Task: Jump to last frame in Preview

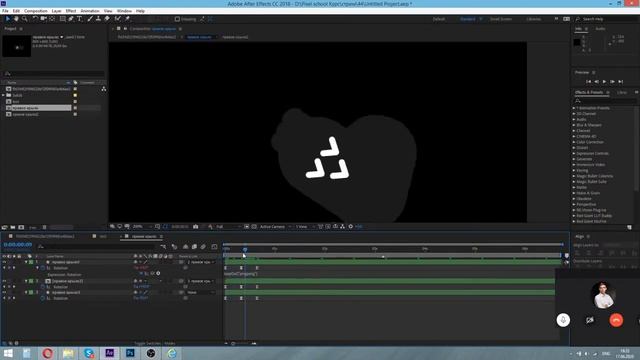Action: [621, 82]
